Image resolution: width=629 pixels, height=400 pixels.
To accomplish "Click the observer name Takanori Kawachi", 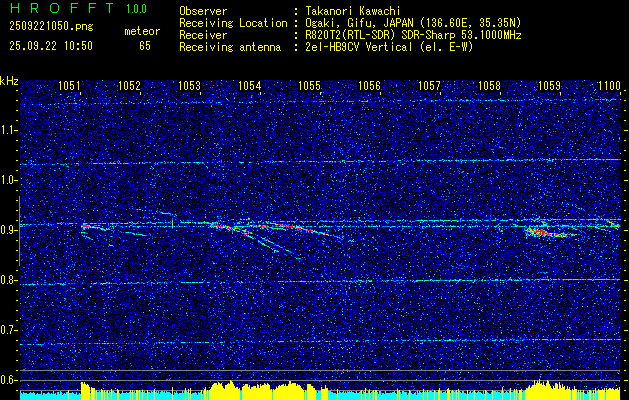I will coord(351,11).
